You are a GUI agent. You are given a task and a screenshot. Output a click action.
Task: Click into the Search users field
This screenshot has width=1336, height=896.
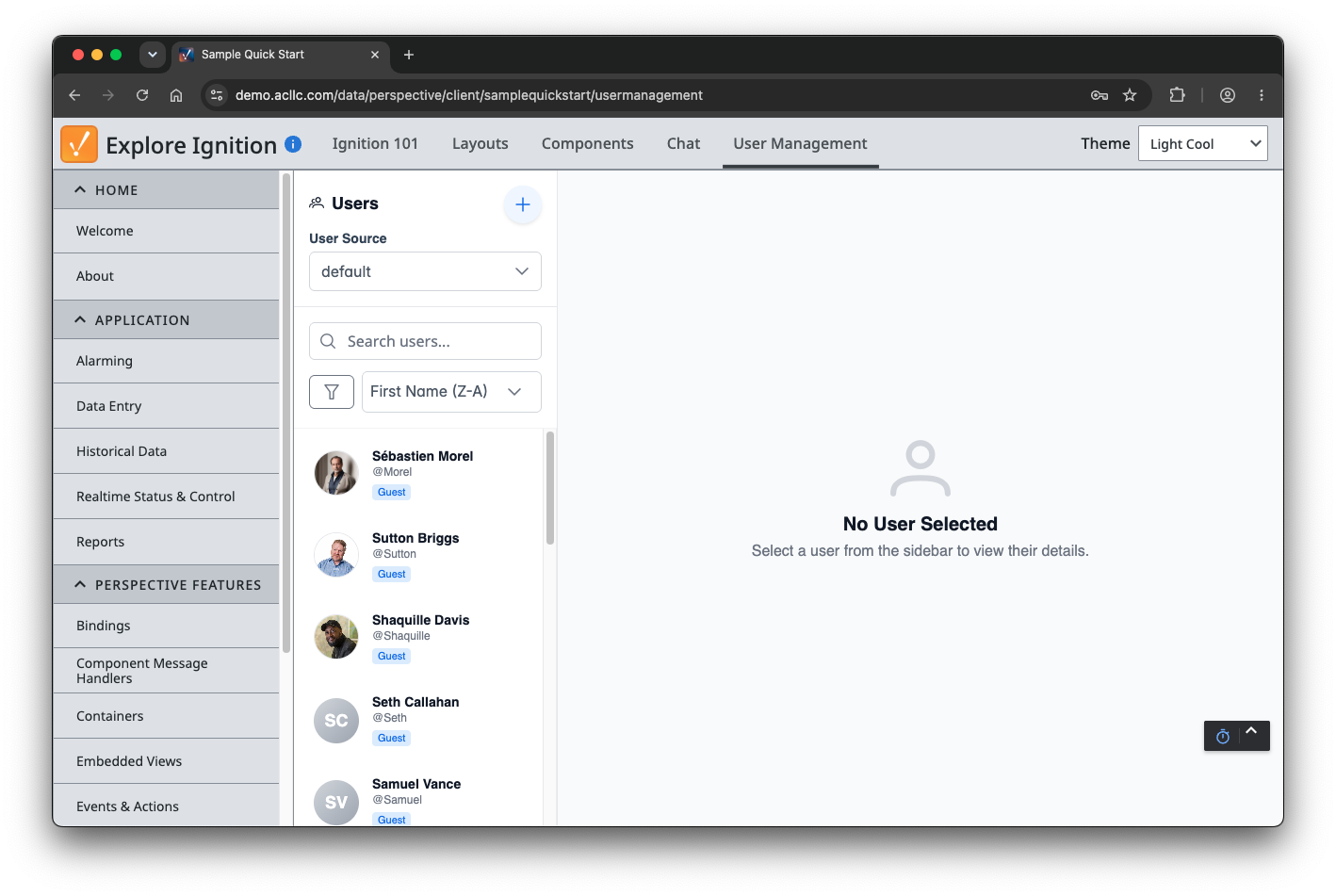click(x=425, y=341)
